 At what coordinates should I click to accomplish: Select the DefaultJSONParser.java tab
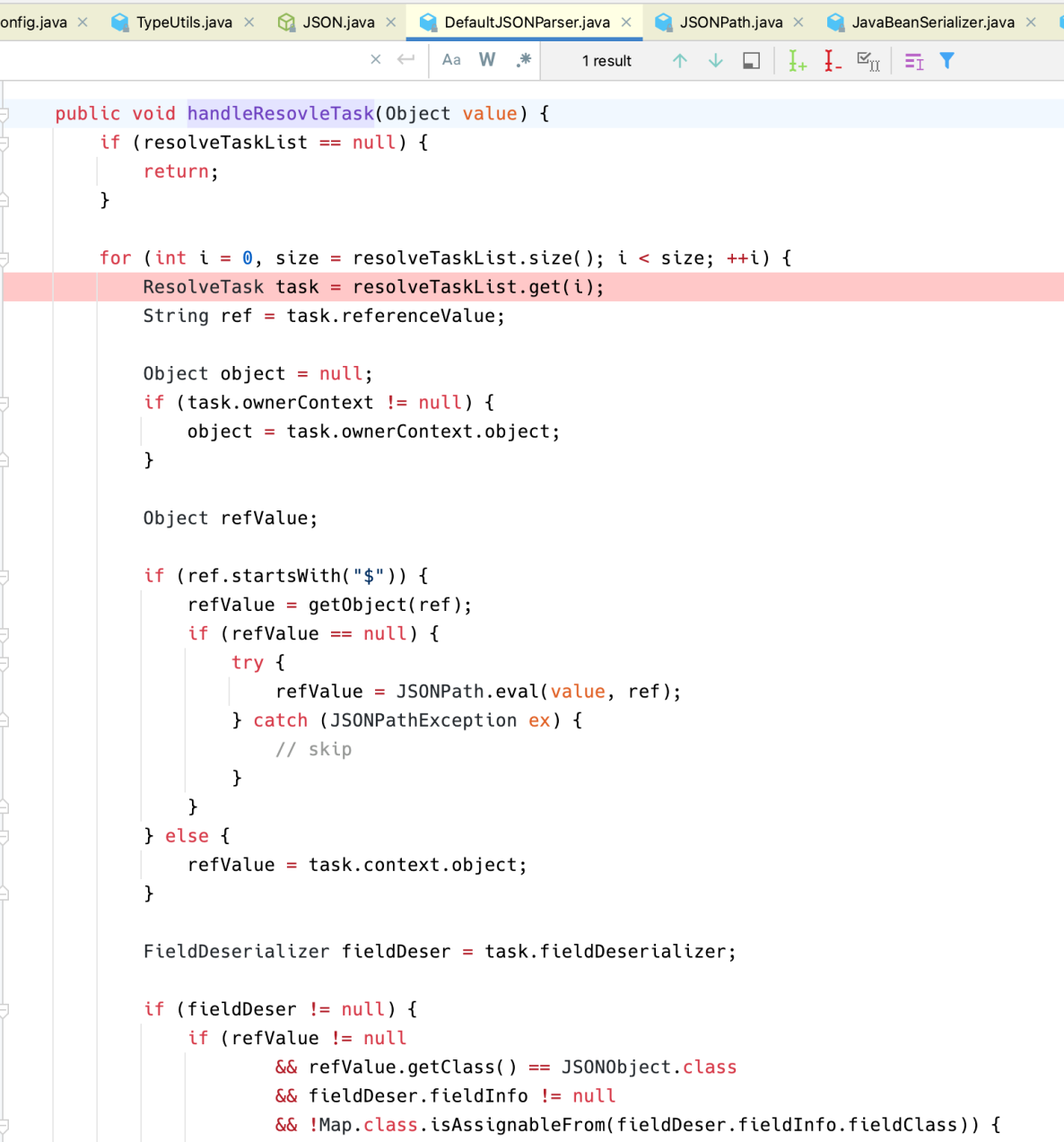(527, 22)
